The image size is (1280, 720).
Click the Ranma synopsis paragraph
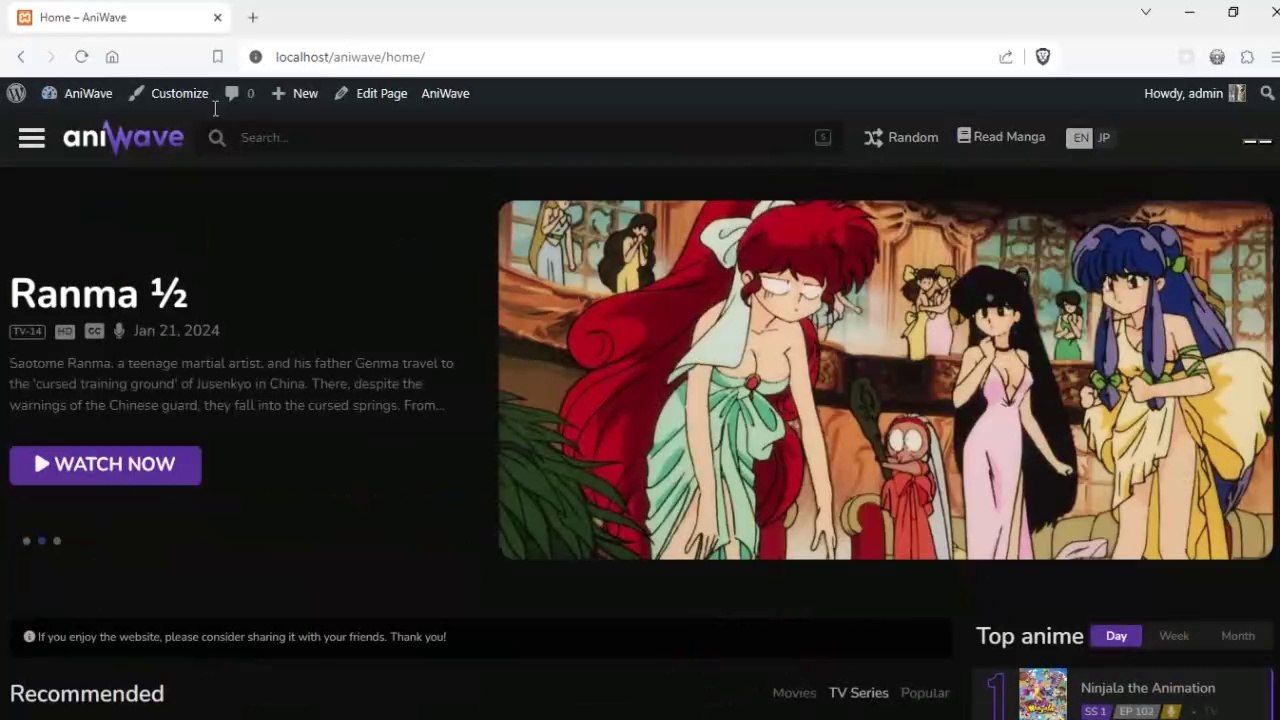click(231, 384)
